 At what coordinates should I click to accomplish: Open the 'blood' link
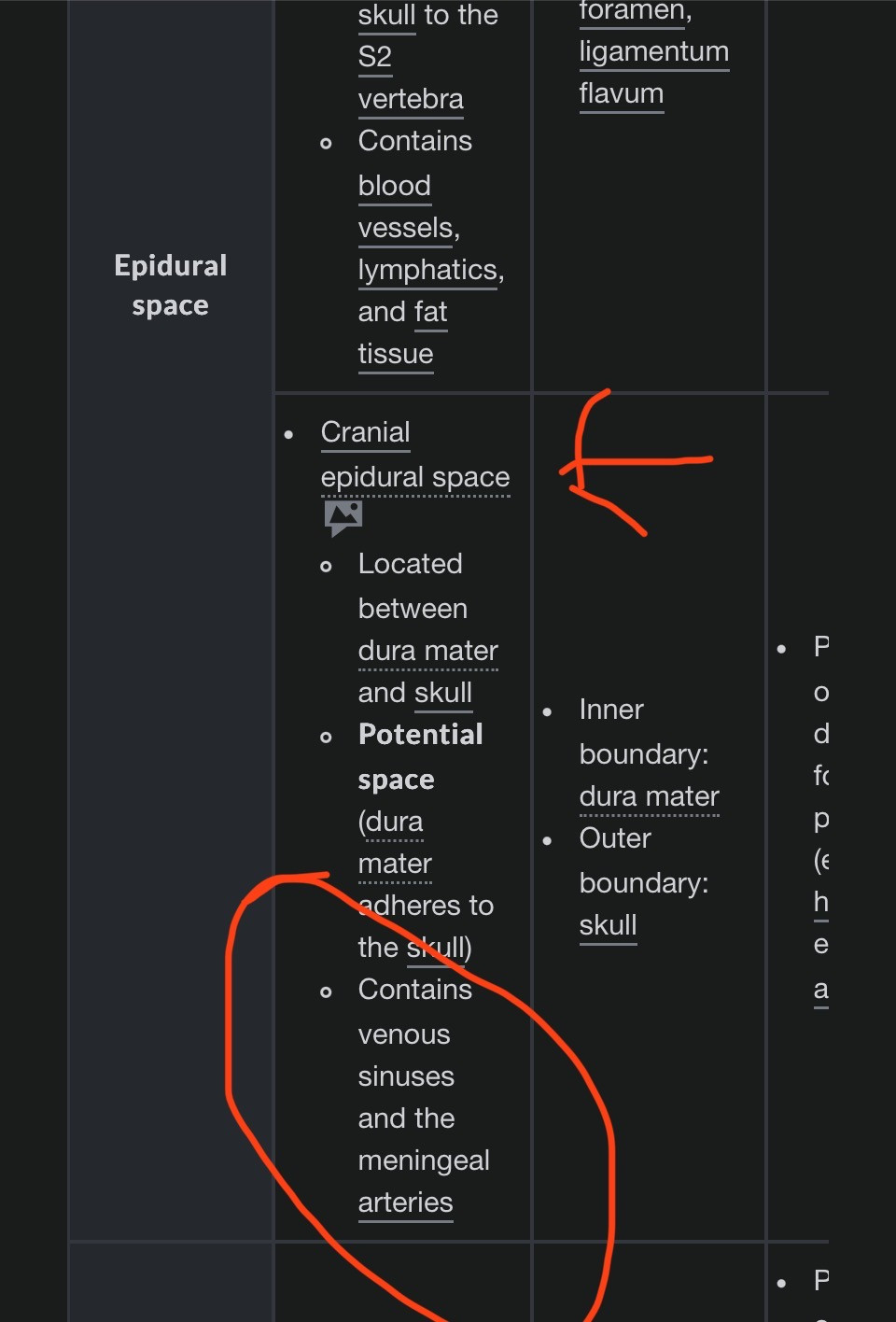[394, 186]
